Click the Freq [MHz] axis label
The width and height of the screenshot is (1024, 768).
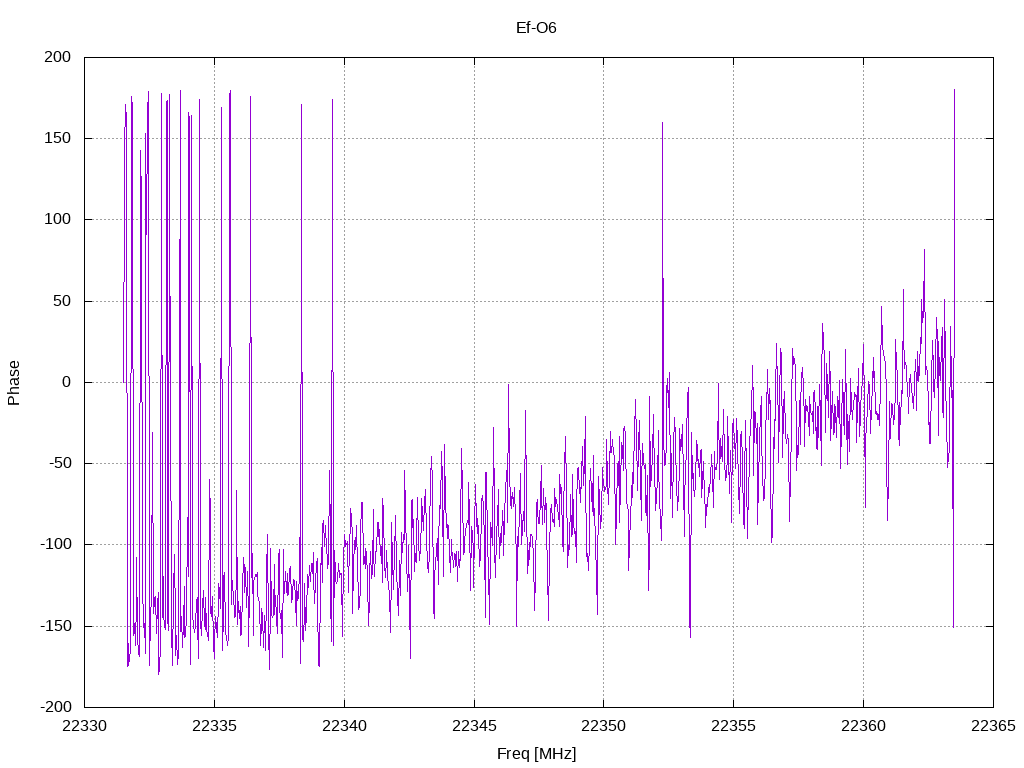click(536, 754)
